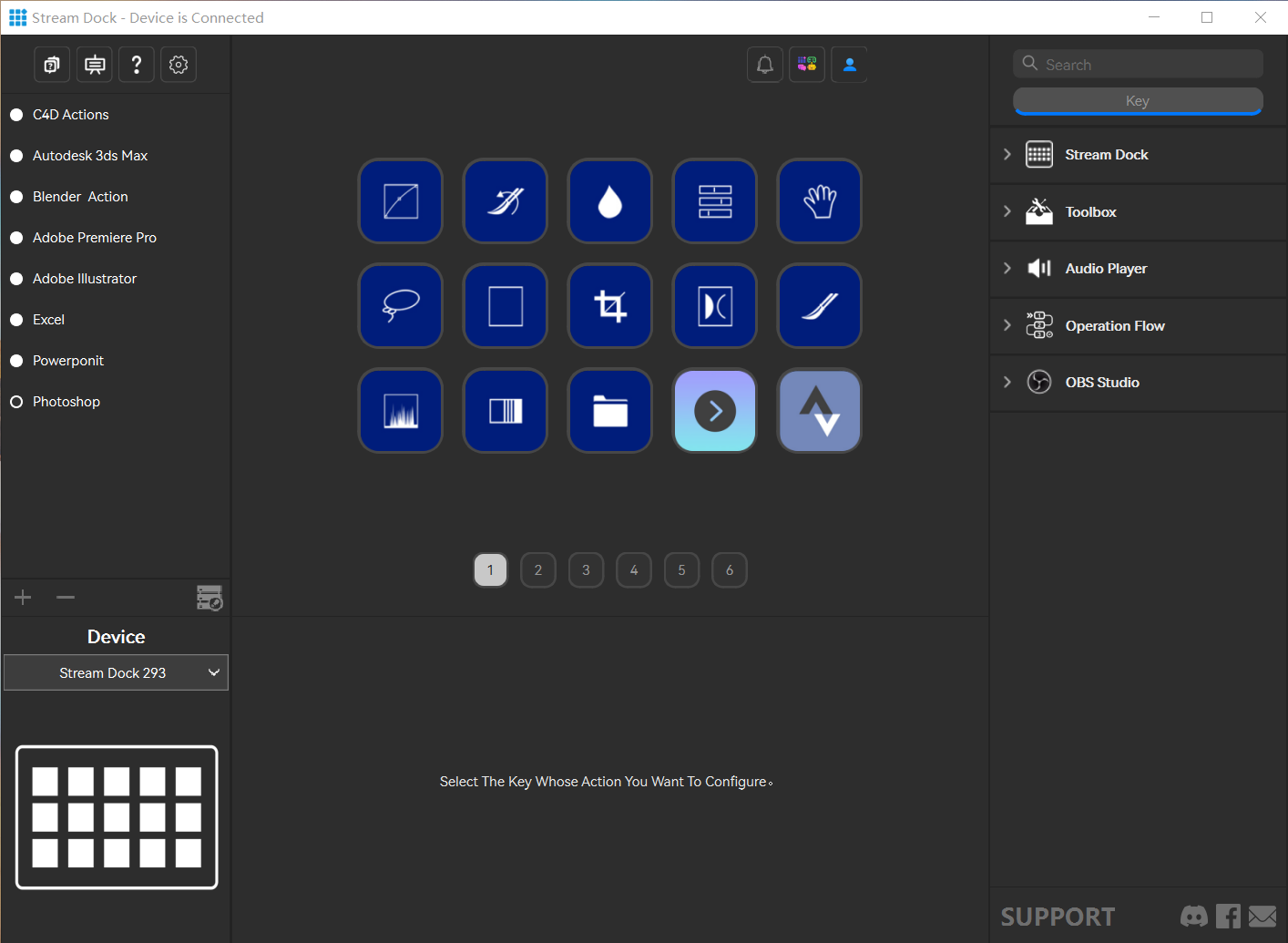The height and width of the screenshot is (943, 1288).
Task: Click the flip mirror key icon
Action: tap(715, 306)
